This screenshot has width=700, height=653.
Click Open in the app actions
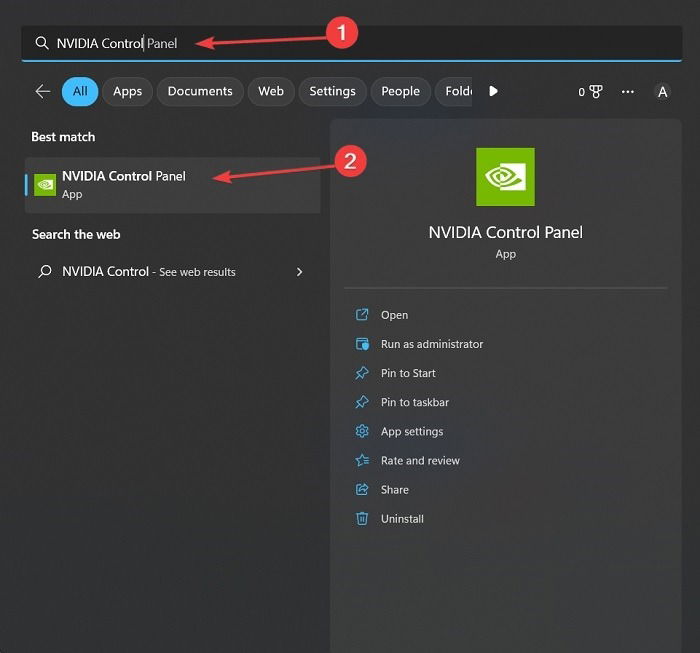pyautogui.click(x=394, y=315)
